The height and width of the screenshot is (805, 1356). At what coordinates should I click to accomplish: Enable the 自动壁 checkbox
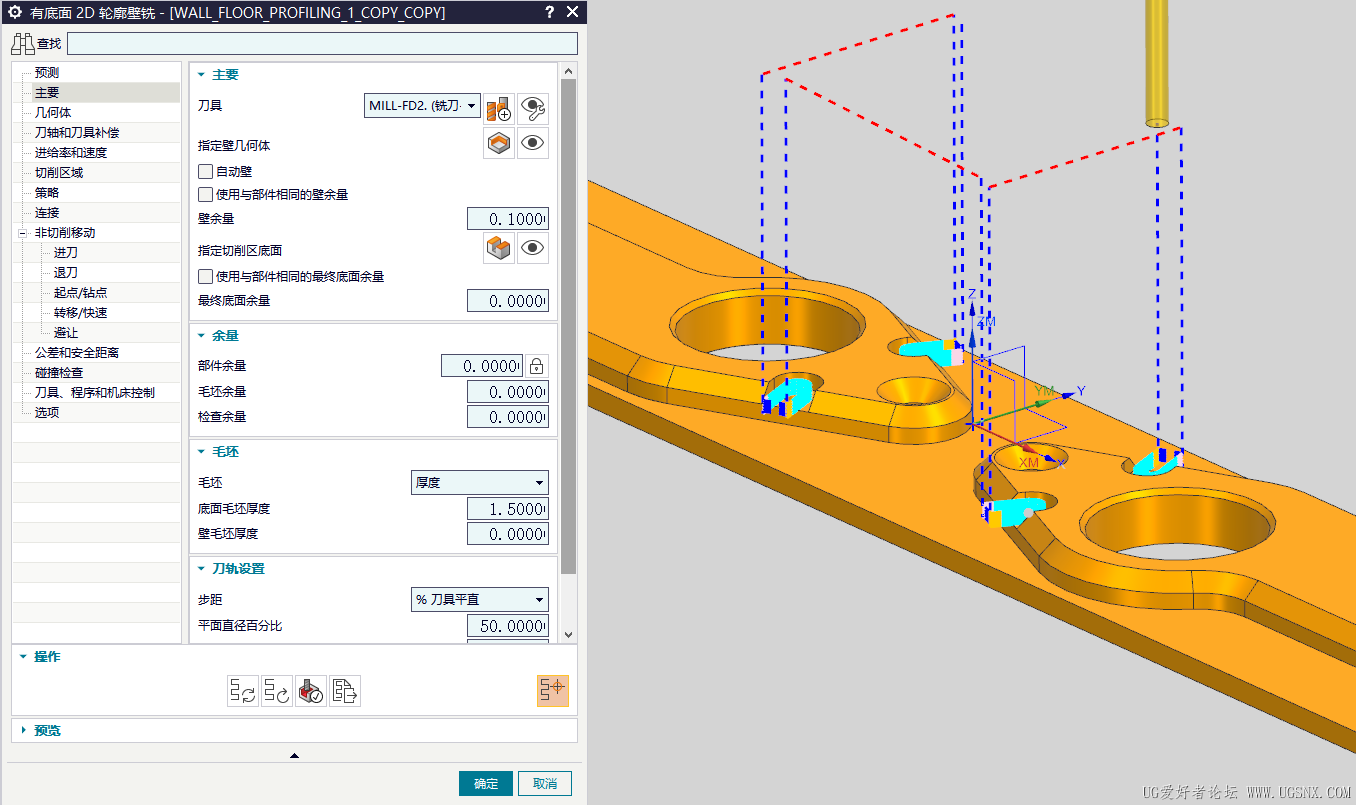(206, 172)
